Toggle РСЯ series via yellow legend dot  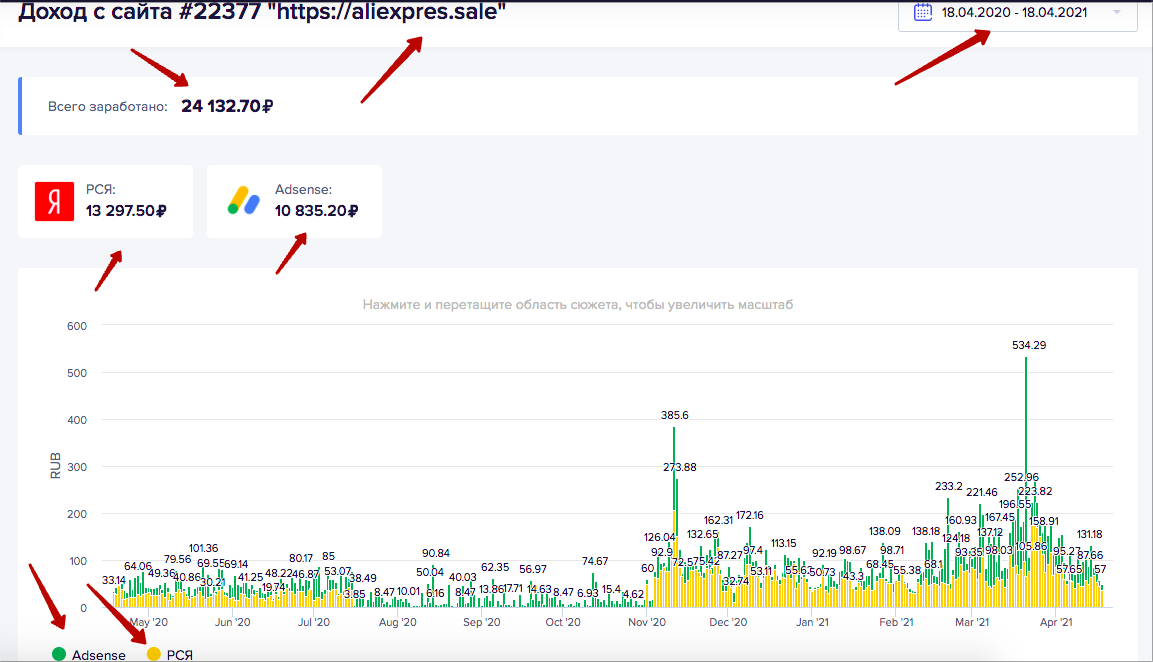pyautogui.click(x=154, y=654)
